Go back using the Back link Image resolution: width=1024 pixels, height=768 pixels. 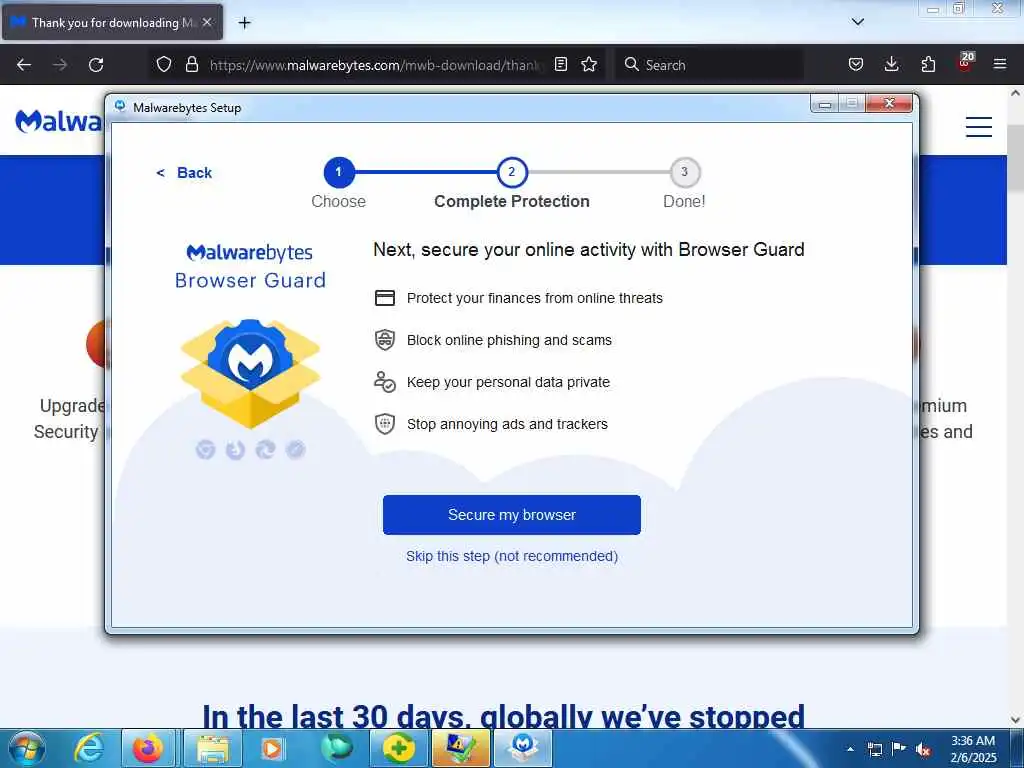coord(184,173)
